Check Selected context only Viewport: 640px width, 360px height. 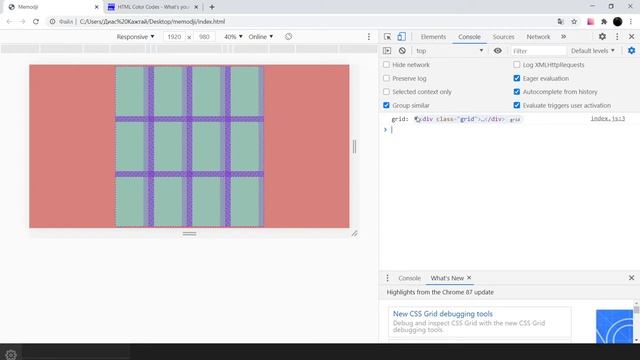[x=386, y=91]
